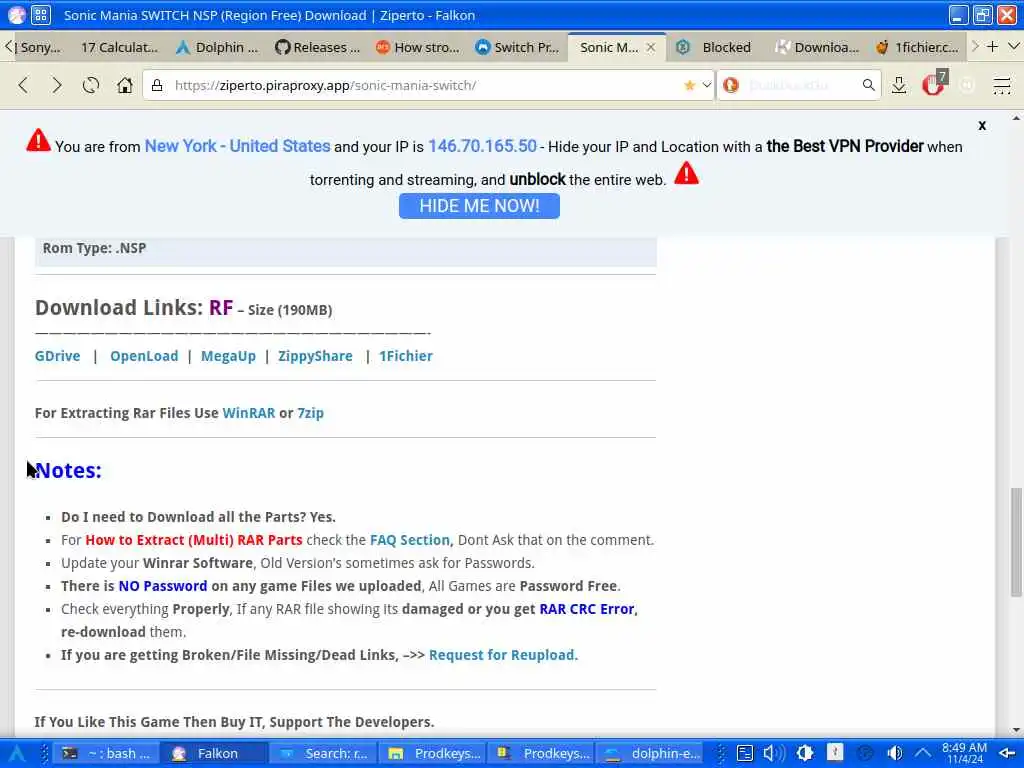Viewport: 1024px width, 768px height.
Task: Expand the address bar history dropdown
Action: 706,85
